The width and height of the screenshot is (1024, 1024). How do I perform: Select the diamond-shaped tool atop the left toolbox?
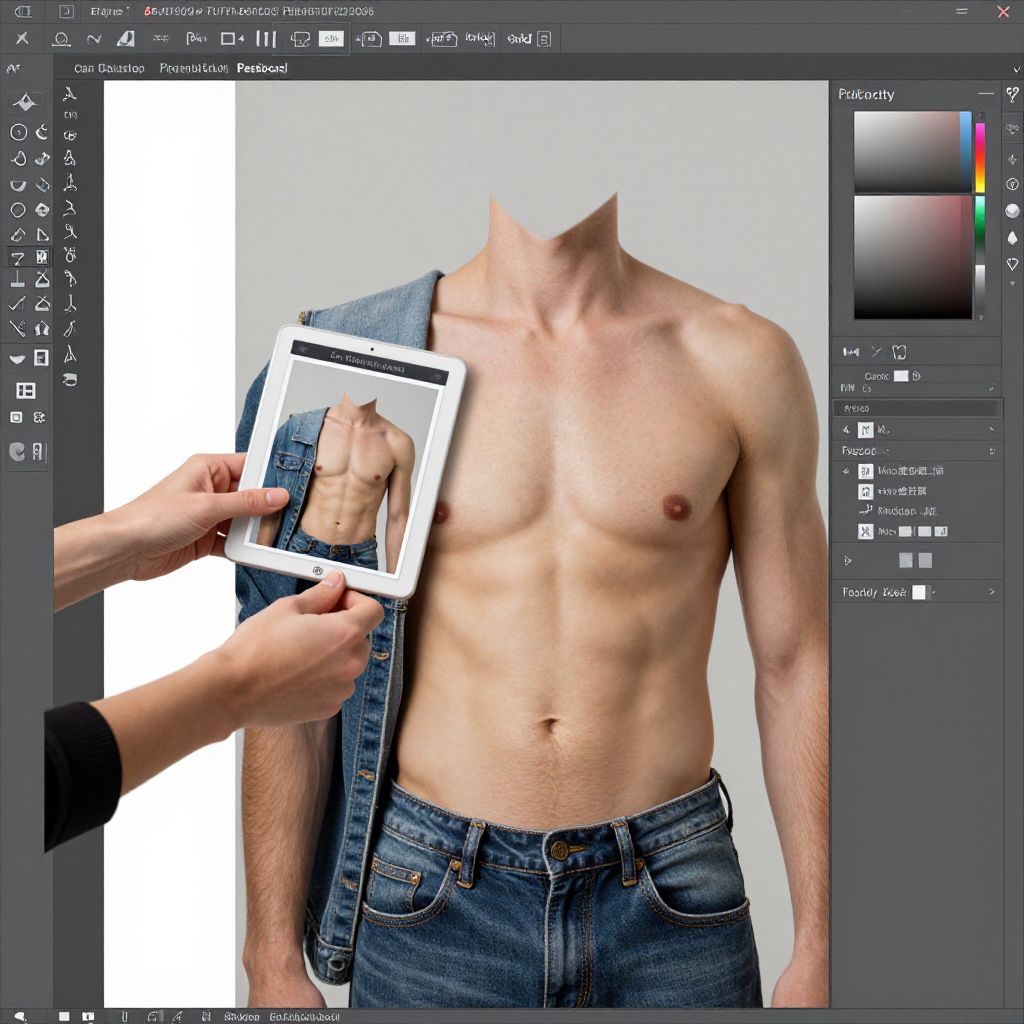tap(26, 102)
